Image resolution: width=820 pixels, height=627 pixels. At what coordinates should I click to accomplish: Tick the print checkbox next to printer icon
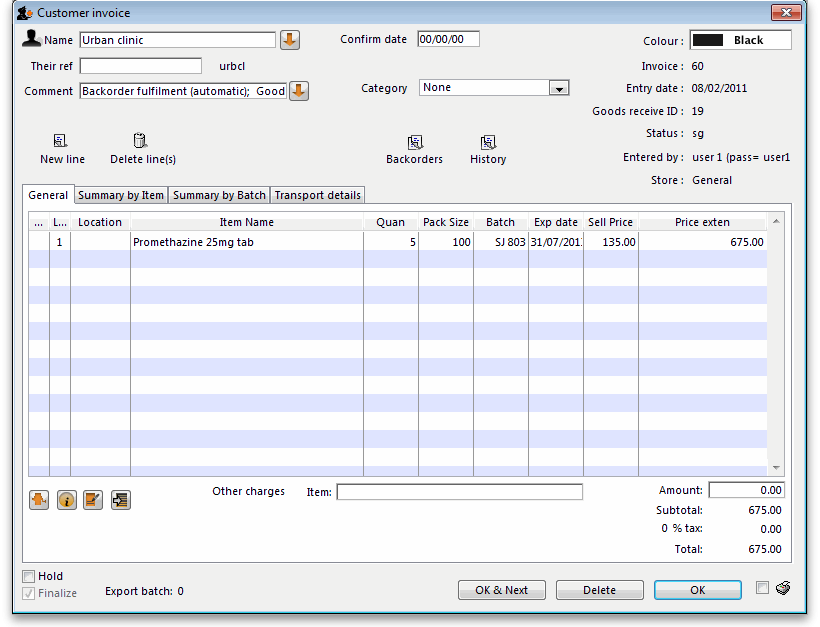coord(762,588)
